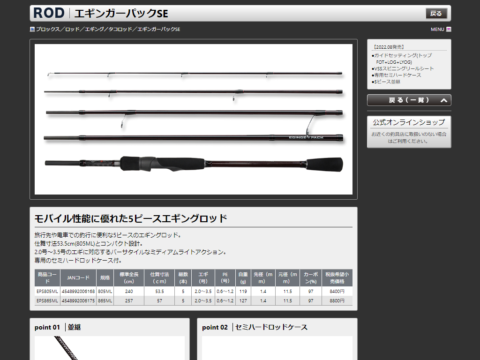Image resolution: width=480 pixels, height=360 pixels.
Task: Open the プロックス breadcrumb link
Action: (x=48, y=29)
